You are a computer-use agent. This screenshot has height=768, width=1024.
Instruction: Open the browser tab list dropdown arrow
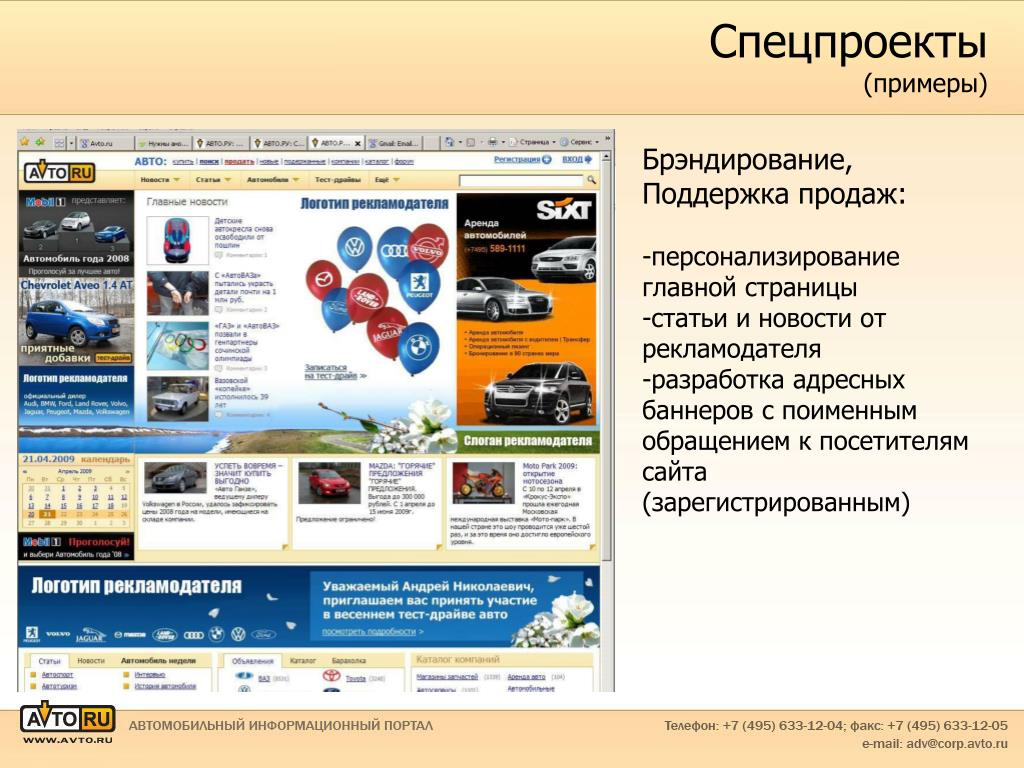coord(71,142)
